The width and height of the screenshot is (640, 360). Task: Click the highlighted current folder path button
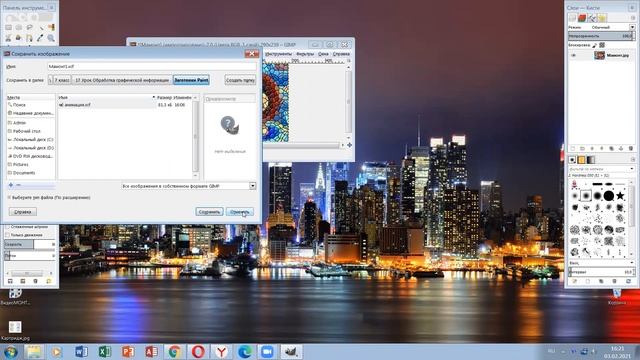pos(191,80)
